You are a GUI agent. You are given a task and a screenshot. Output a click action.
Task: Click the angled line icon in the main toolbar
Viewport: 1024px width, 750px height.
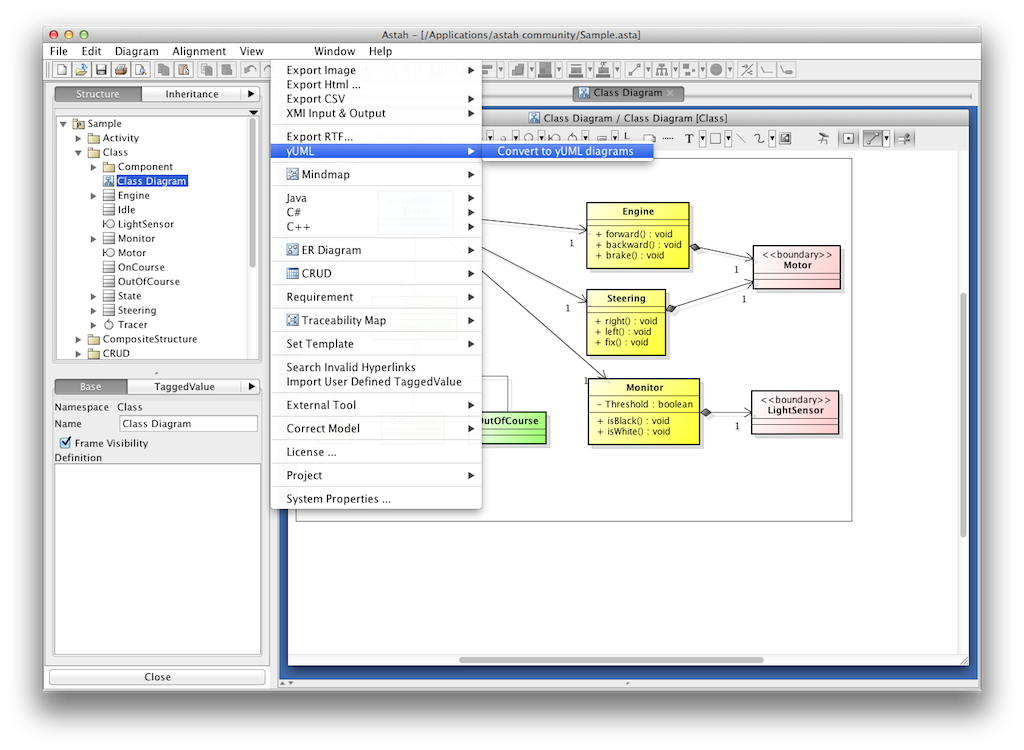click(x=767, y=69)
